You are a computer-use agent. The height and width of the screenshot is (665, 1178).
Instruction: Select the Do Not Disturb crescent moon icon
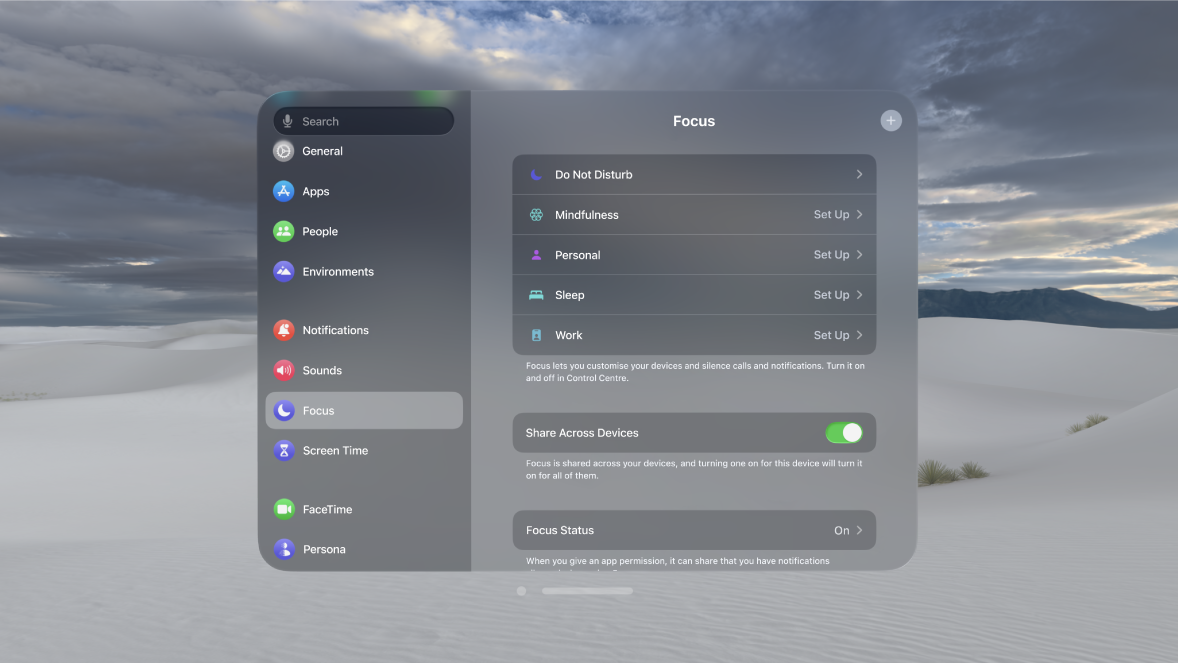[536, 174]
